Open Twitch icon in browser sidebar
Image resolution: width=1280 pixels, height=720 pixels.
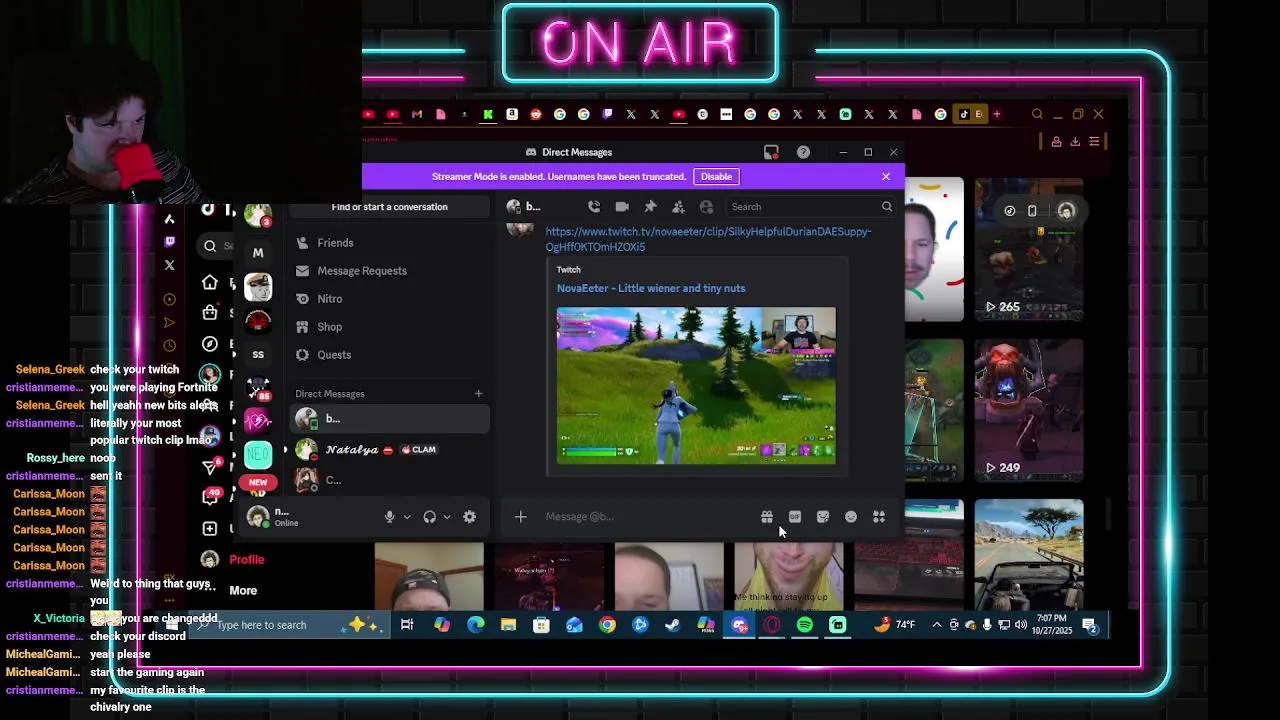pyautogui.click(x=169, y=242)
